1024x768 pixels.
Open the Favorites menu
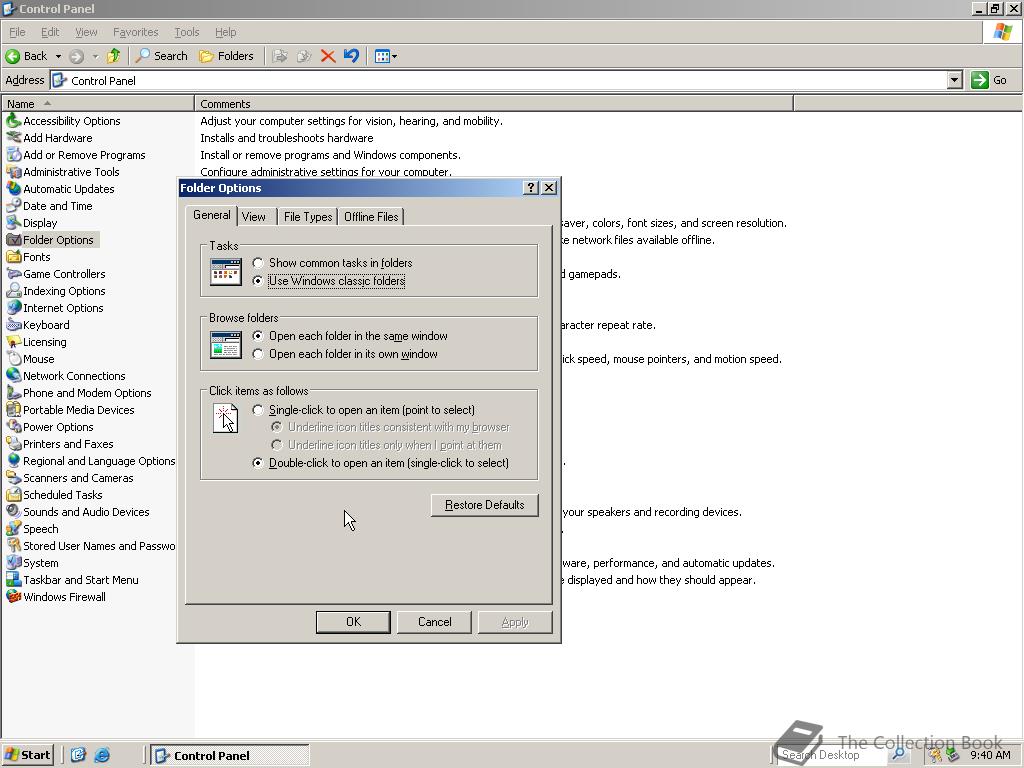[135, 32]
